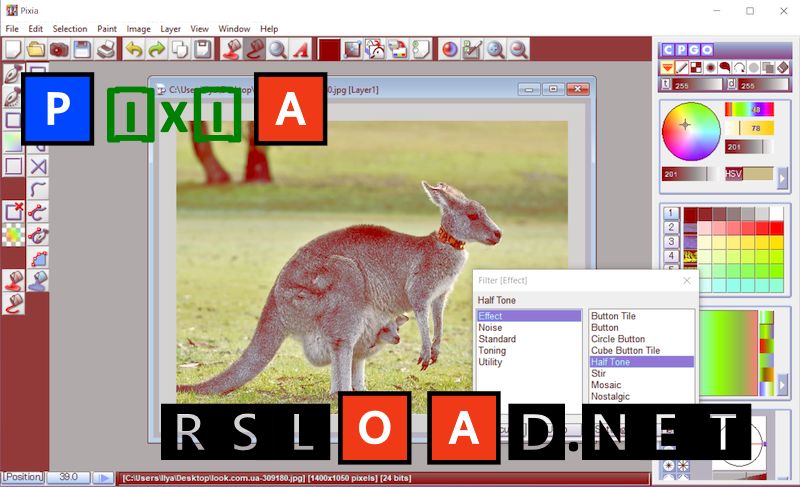Select the paint bucket fill tool in toolbar
This screenshot has width=800, height=487.
pos(232,49)
